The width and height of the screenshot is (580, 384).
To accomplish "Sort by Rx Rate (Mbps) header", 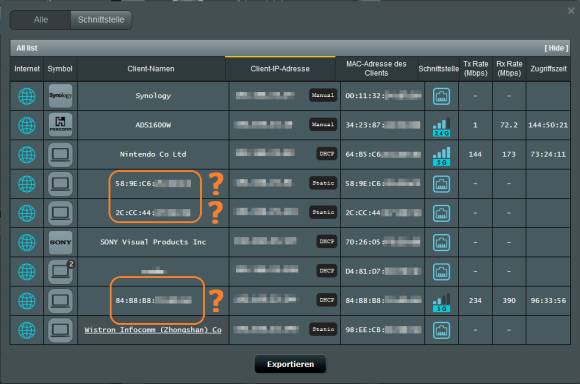I will coord(509,69).
